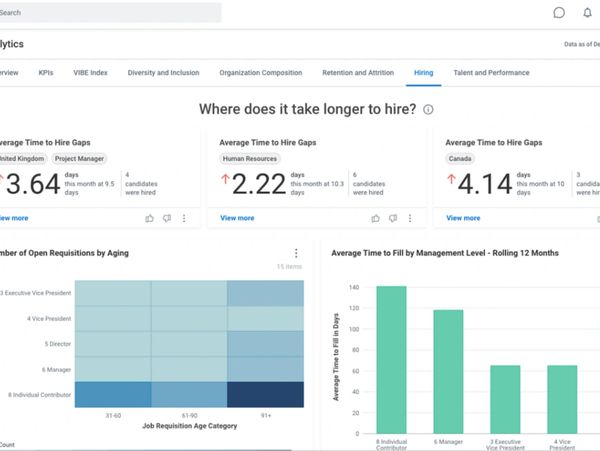Open the Open Requisitions by Aging chart menu

(x=296, y=254)
